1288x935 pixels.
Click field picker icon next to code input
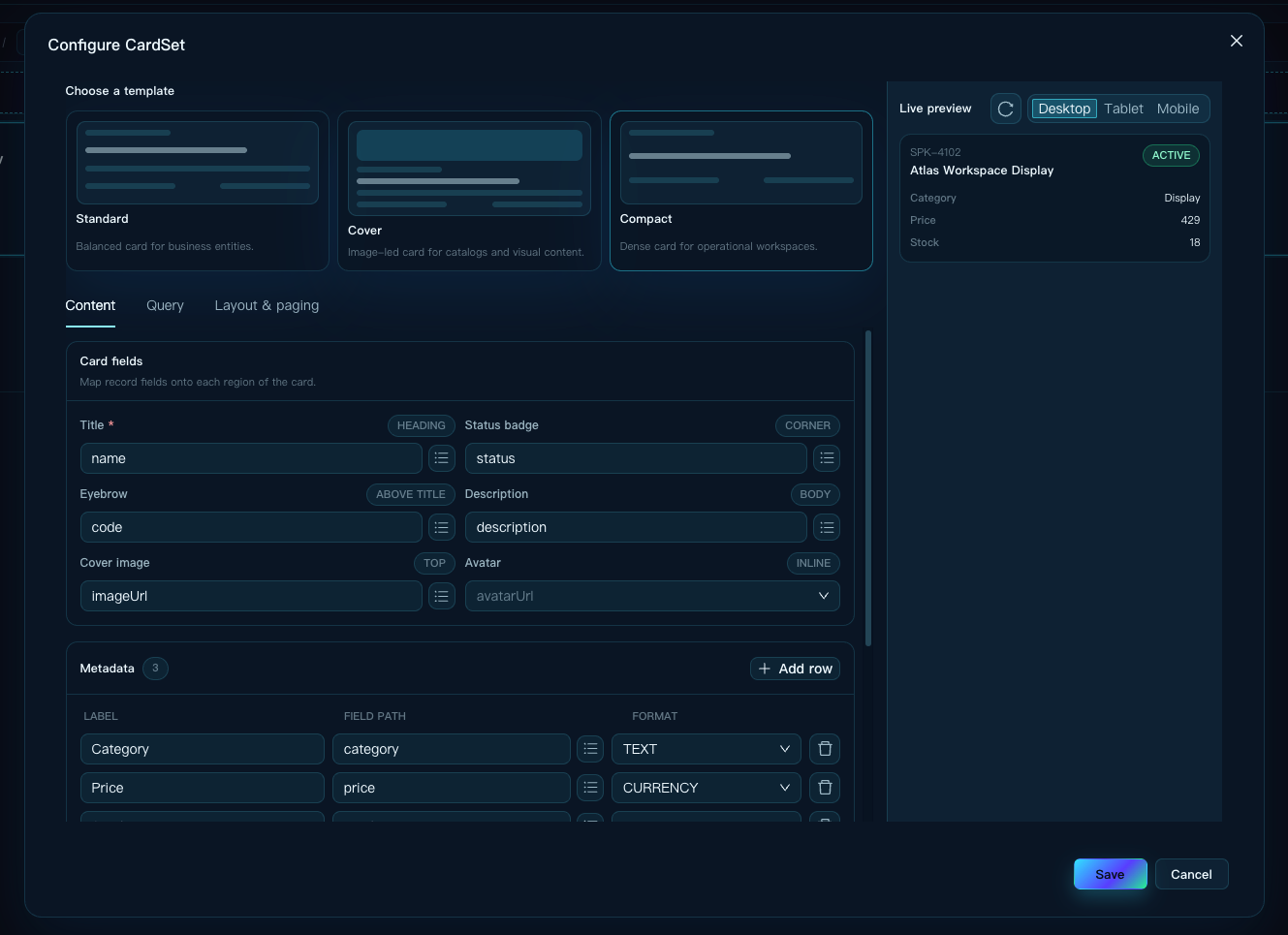pyautogui.click(x=442, y=527)
